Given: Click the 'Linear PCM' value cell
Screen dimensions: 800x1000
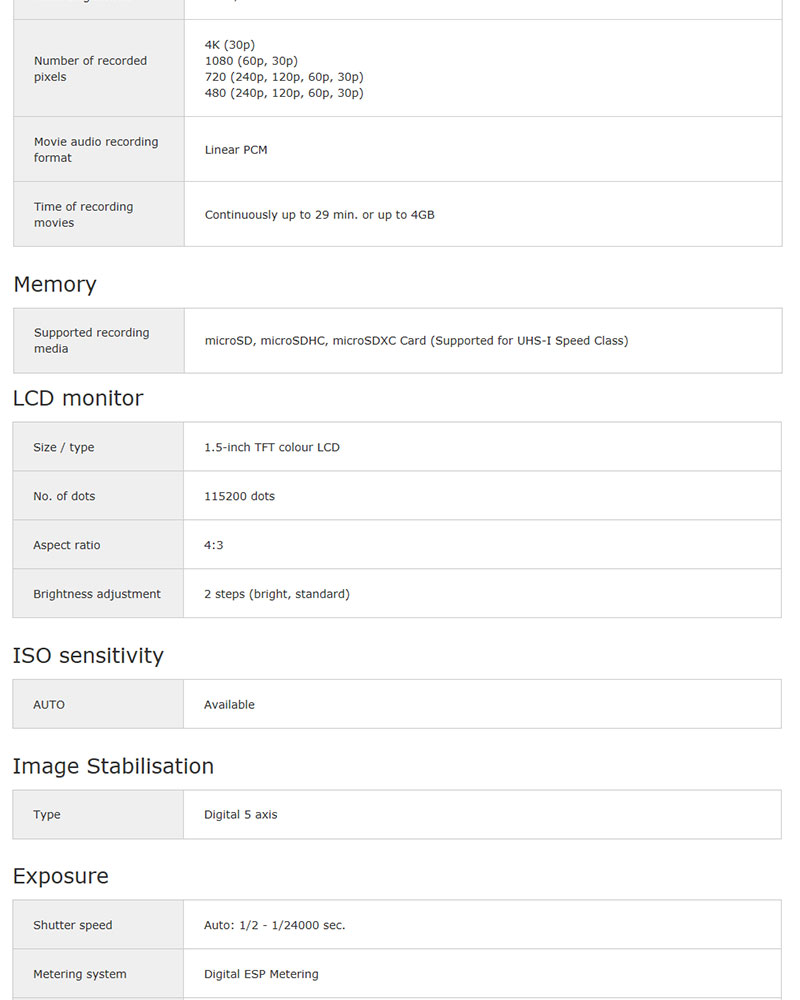Looking at the screenshot, I should (236, 150).
